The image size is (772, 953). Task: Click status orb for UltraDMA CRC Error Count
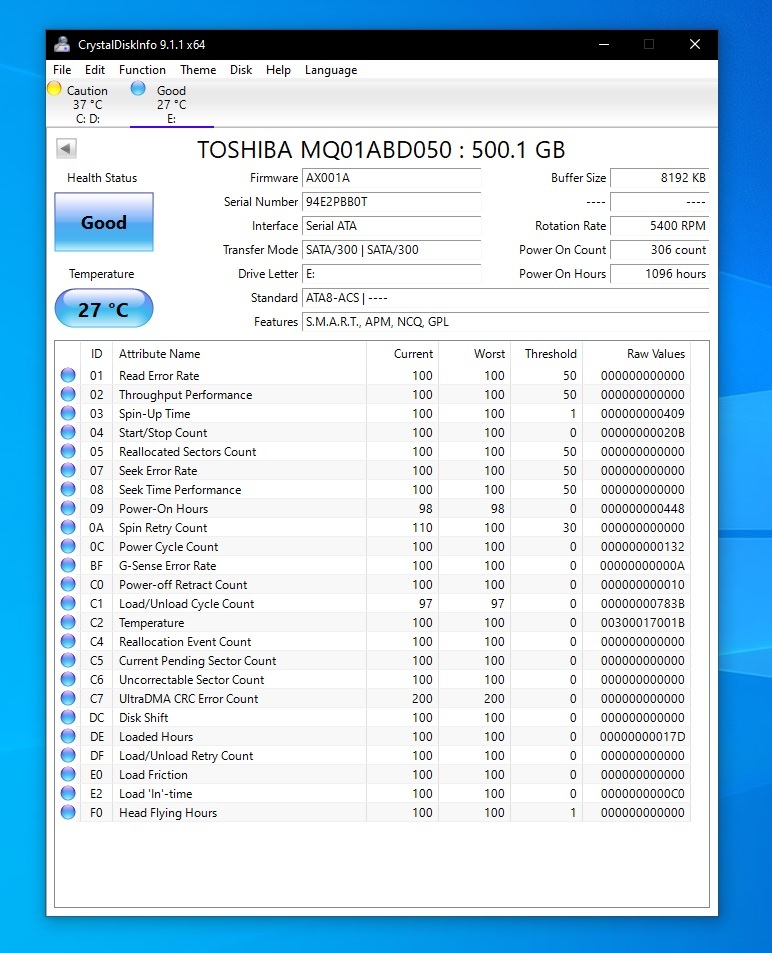tap(68, 698)
